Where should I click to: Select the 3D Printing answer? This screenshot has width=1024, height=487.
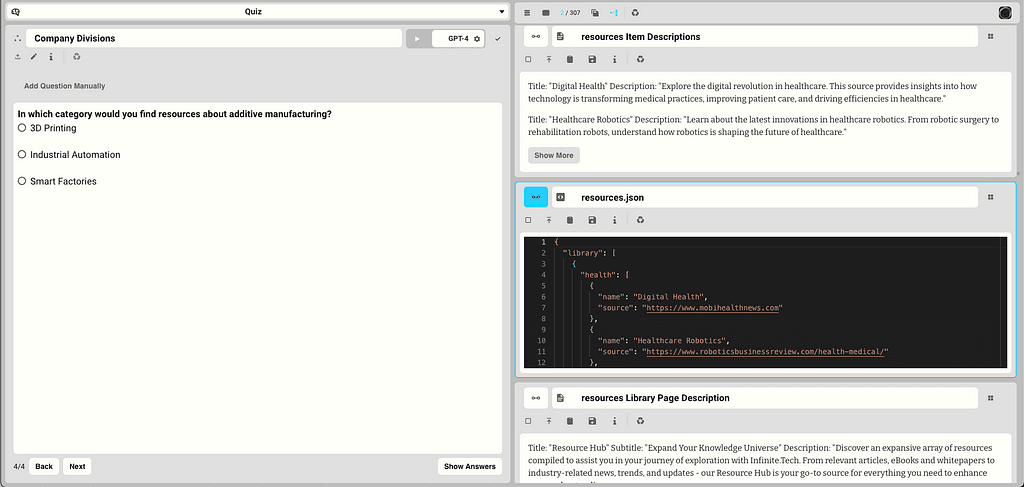click(22, 128)
